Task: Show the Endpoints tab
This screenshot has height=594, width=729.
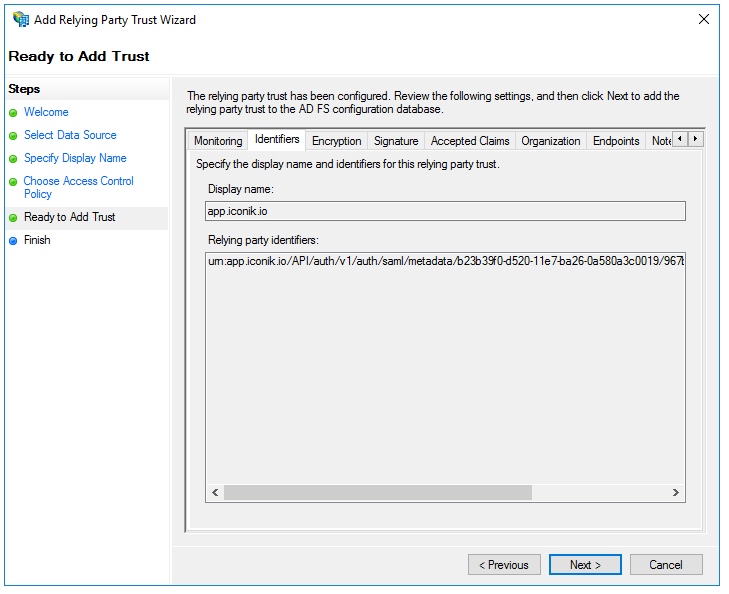Action: tap(616, 141)
